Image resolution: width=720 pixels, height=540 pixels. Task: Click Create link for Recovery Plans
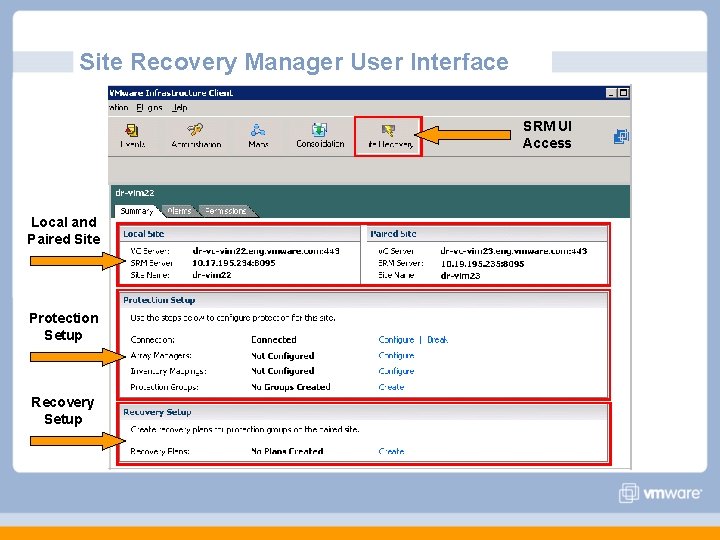point(391,451)
